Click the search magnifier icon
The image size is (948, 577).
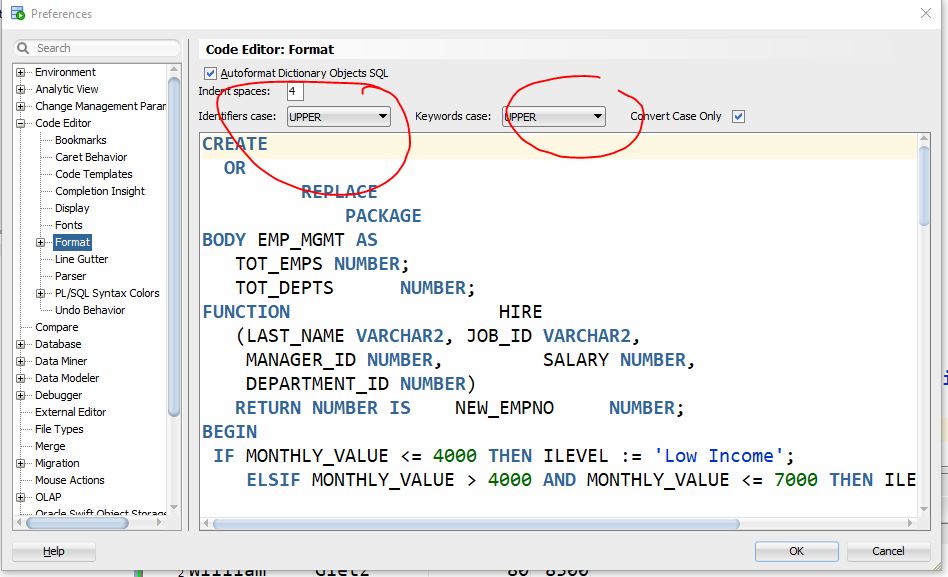point(24,48)
